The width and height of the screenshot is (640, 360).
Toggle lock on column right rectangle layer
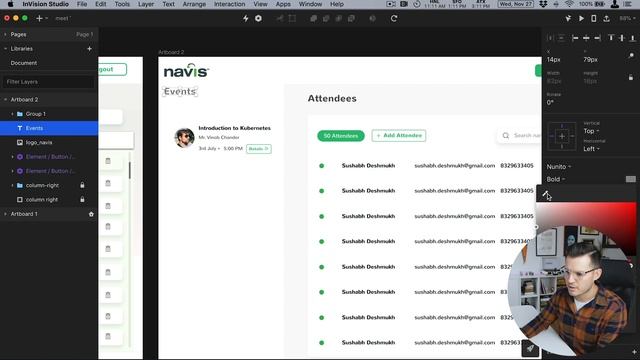(x=82, y=200)
